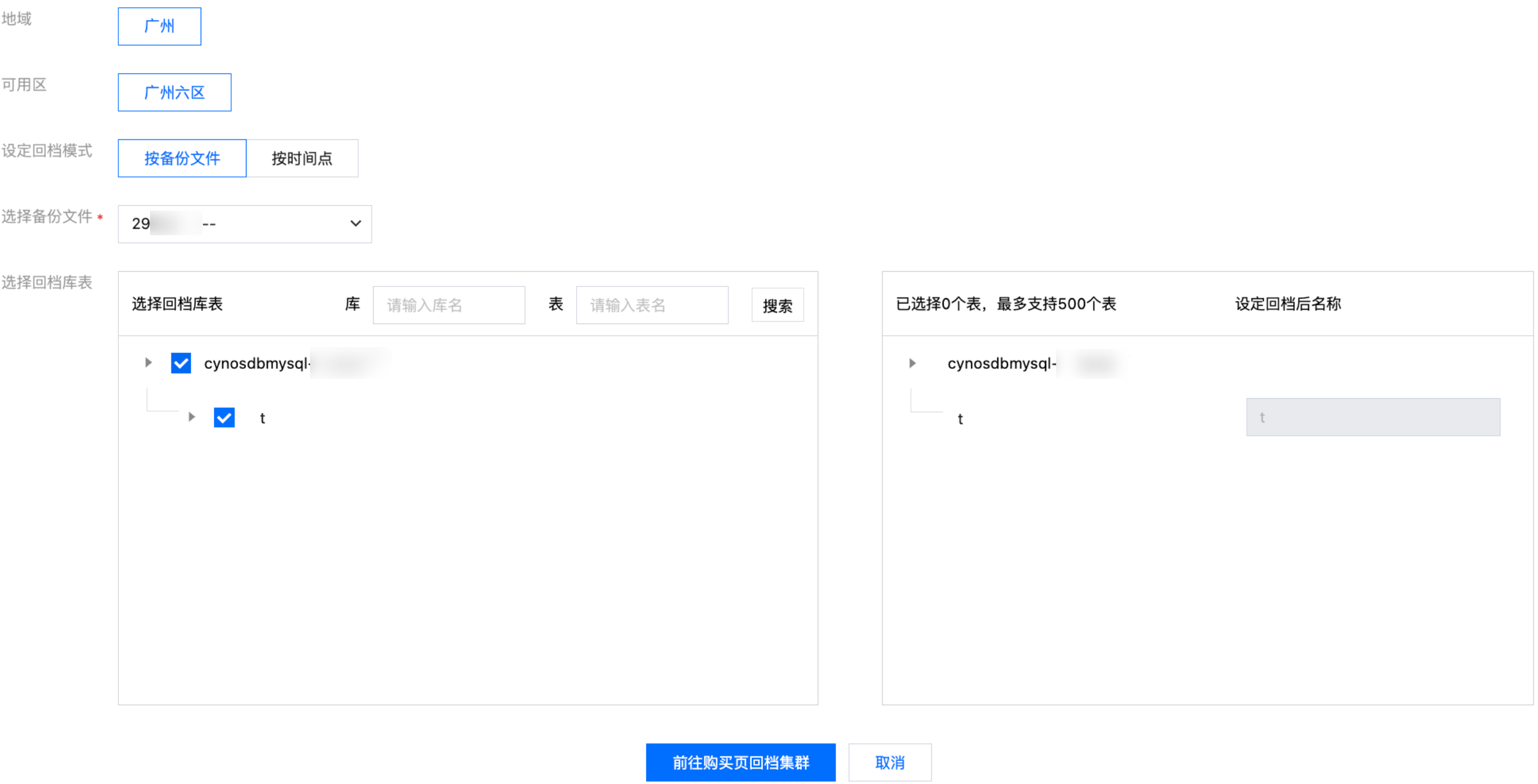Click the backup file dropdown chevron arrow
1538x784 pixels.
point(355,223)
